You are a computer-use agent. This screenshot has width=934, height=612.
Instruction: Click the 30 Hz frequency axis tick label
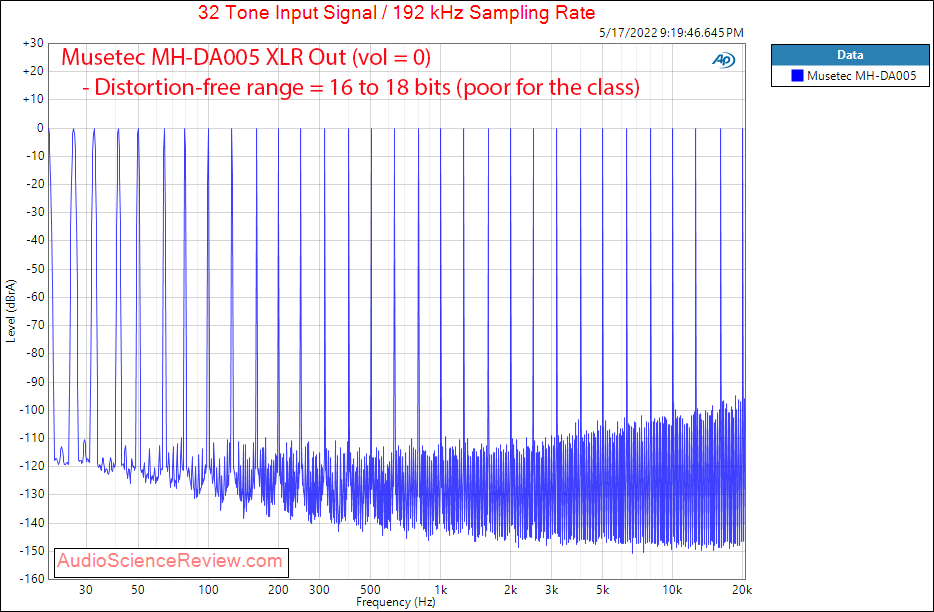(x=86, y=590)
